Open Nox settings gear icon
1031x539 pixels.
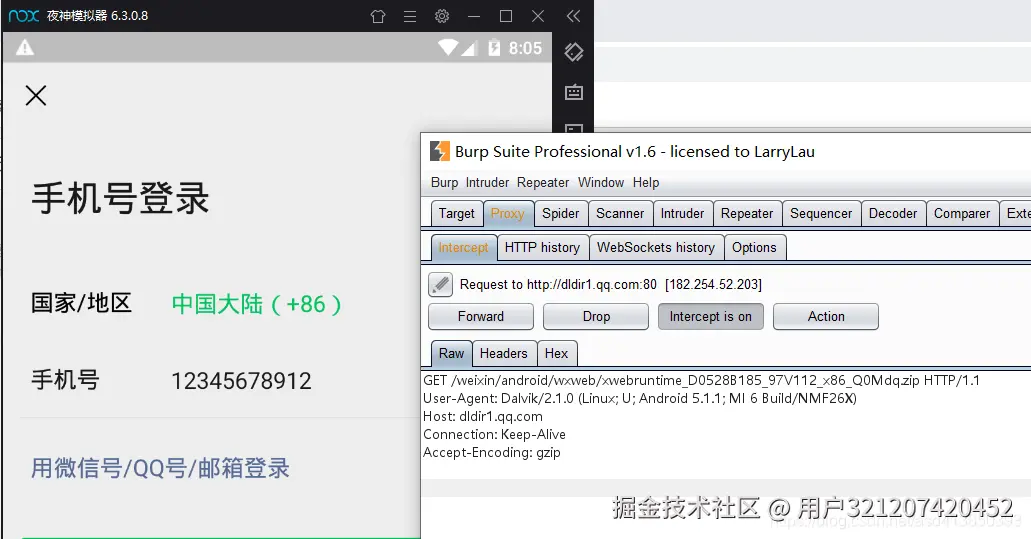pos(442,16)
